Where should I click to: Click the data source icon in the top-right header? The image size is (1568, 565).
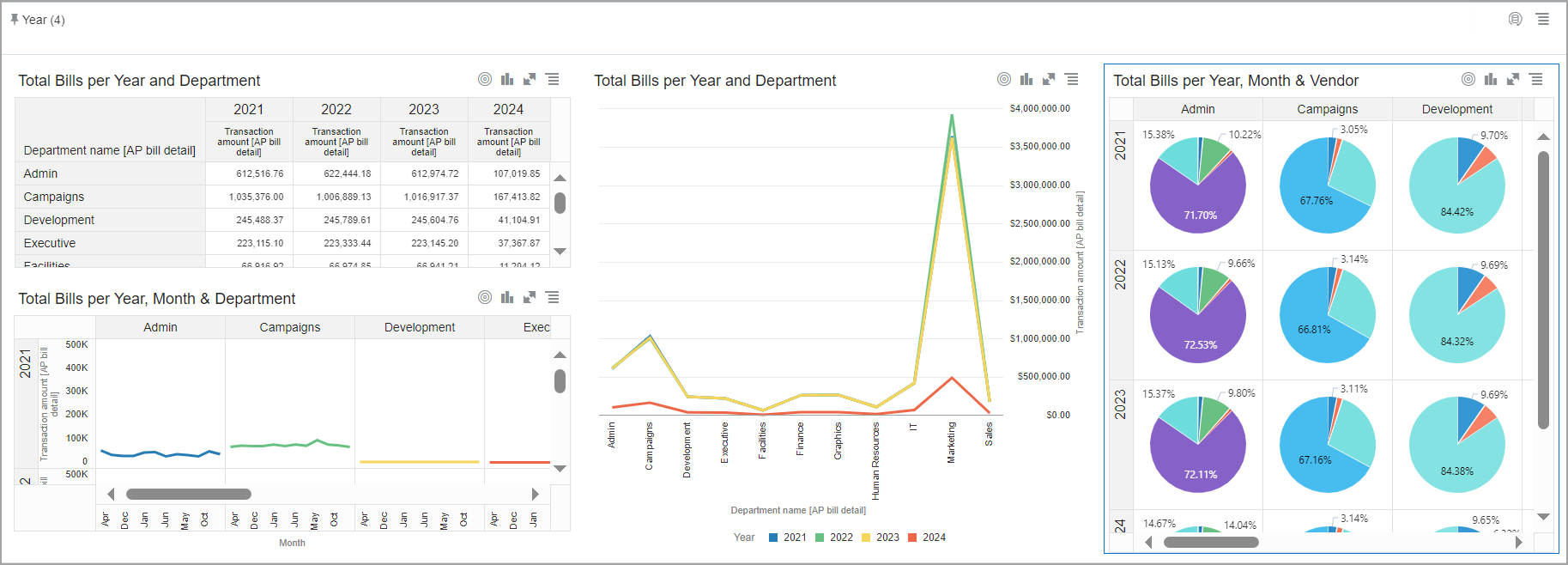click(x=1515, y=19)
